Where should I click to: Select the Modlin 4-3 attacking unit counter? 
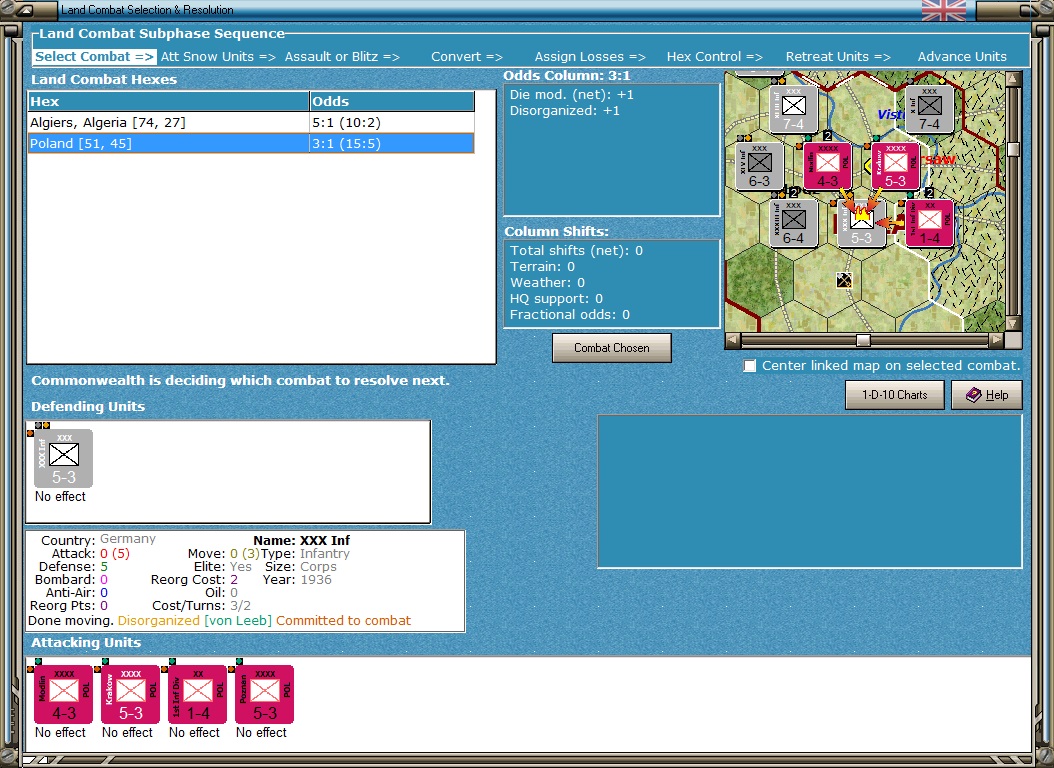click(x=63, y=695)
